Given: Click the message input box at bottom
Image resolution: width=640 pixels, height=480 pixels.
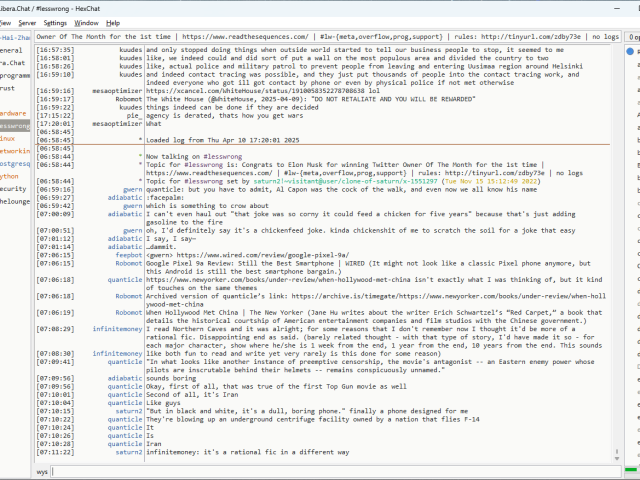Looking at the screenshot, I should click(x=340, y=471).
